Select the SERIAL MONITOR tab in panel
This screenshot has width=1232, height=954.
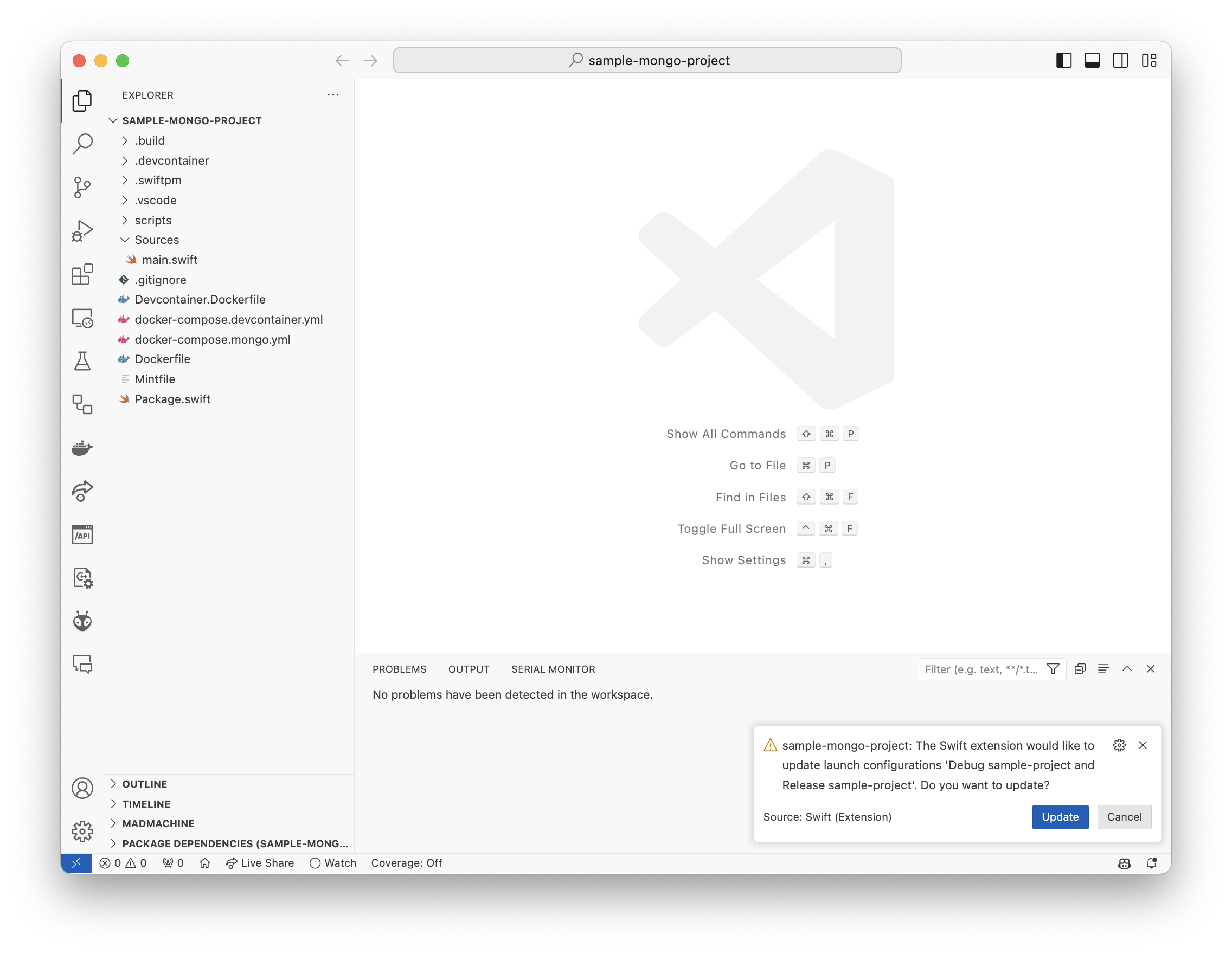pos(554,669)
